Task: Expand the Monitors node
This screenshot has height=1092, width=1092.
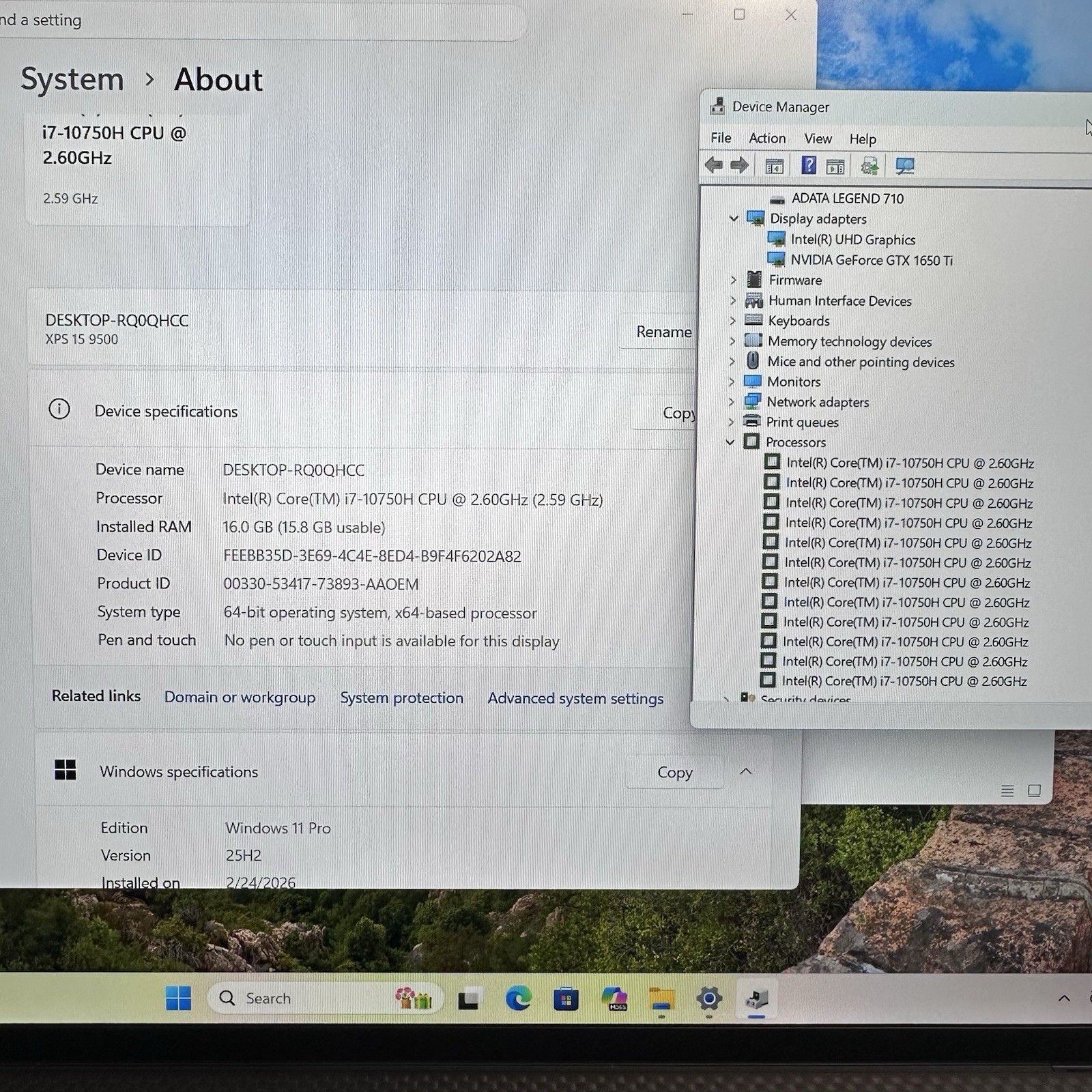Action: click(x=732, y=382)
